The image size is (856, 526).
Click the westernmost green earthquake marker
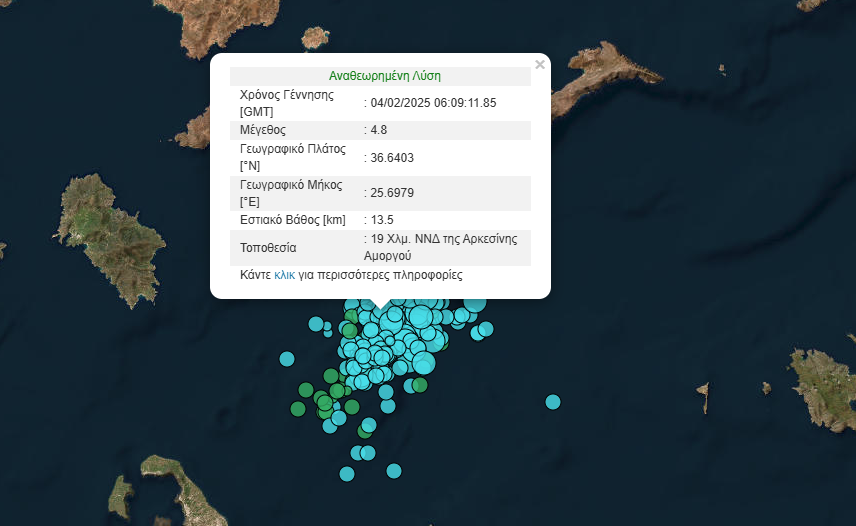[x=296, y=408]
